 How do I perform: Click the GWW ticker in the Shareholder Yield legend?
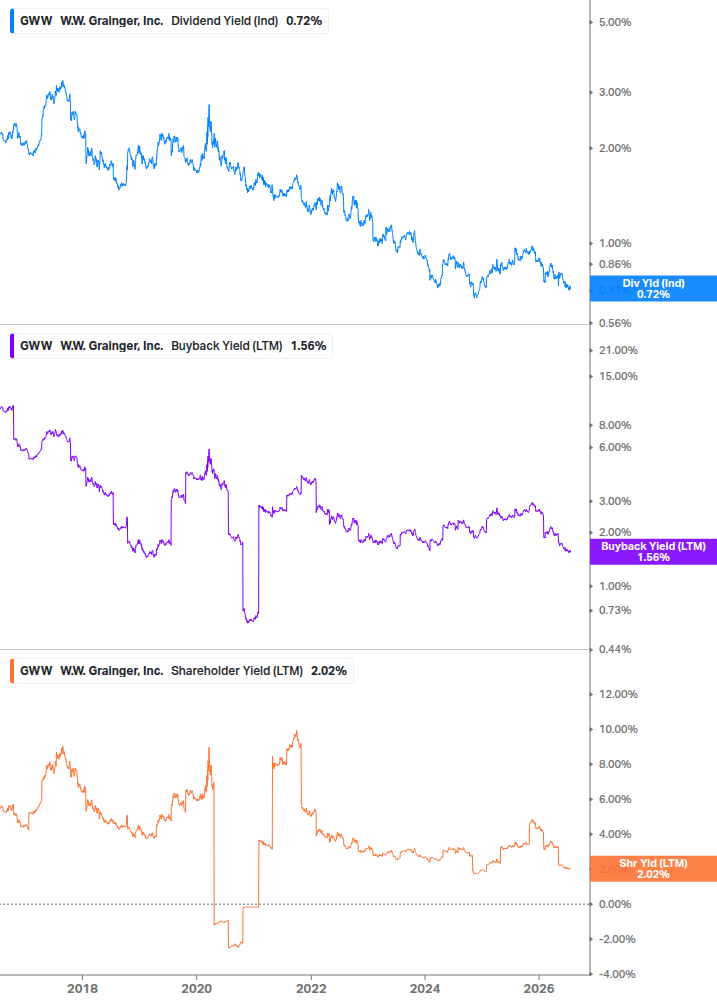37,671
